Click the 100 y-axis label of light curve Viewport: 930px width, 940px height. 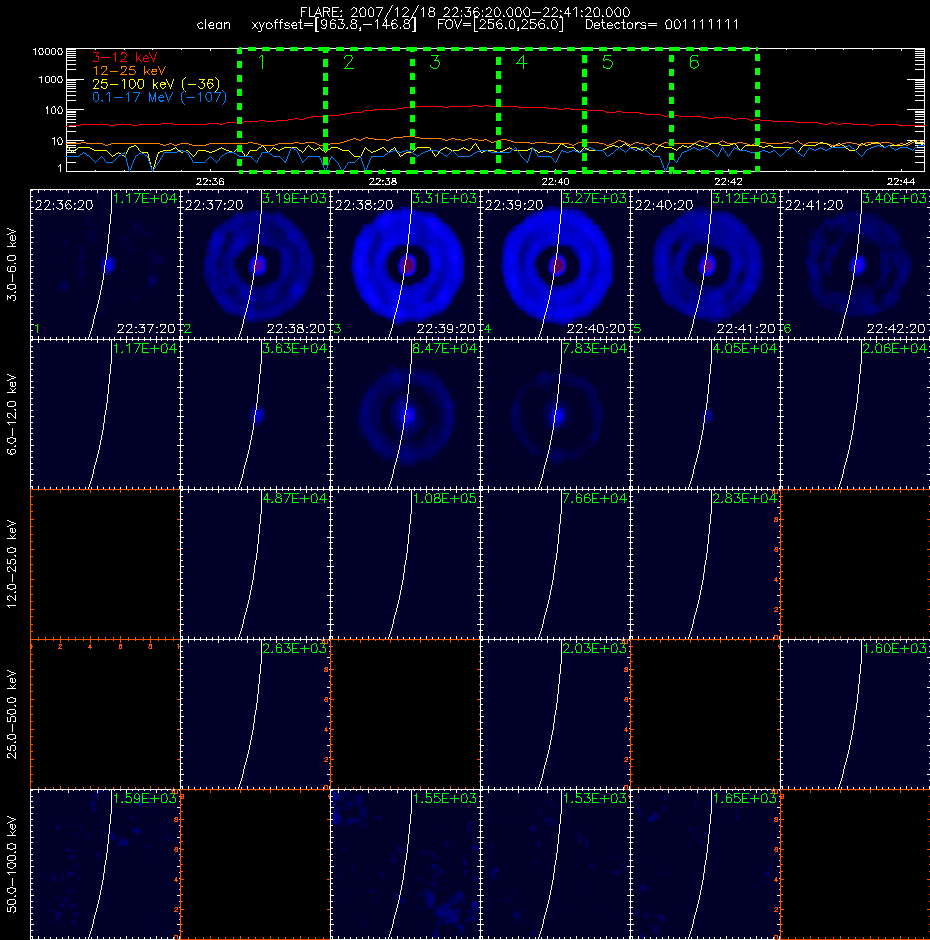point(53,110)
